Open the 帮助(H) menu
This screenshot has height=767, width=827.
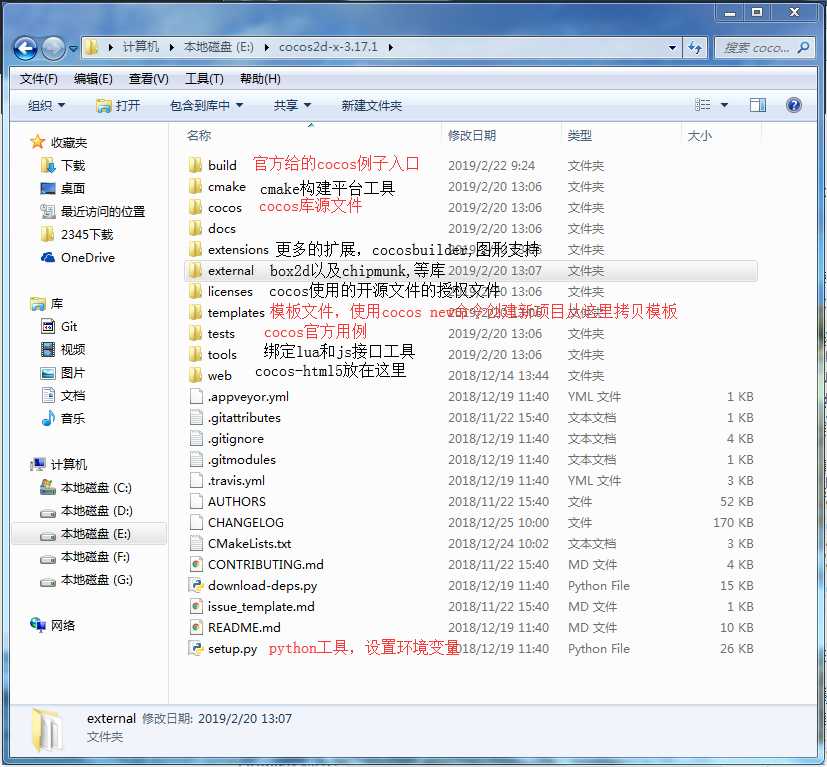coord(260,79)
